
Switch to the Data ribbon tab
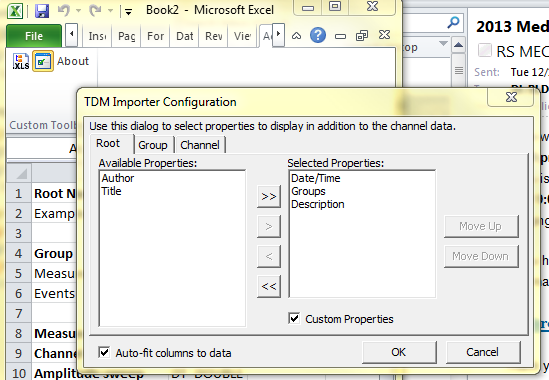click(x=185, y=36)
